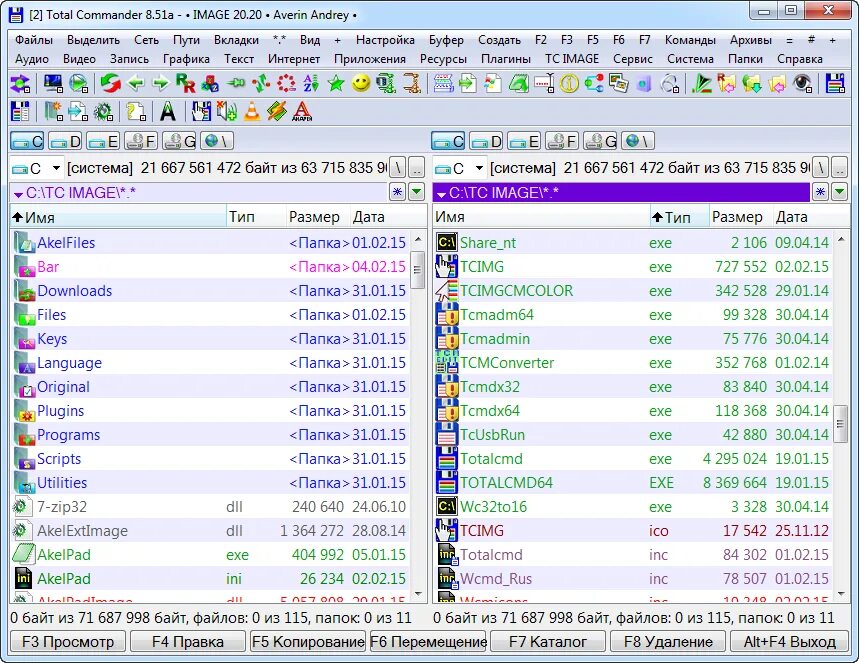
Task: Open the Справка menu
Action: [800, 59]
